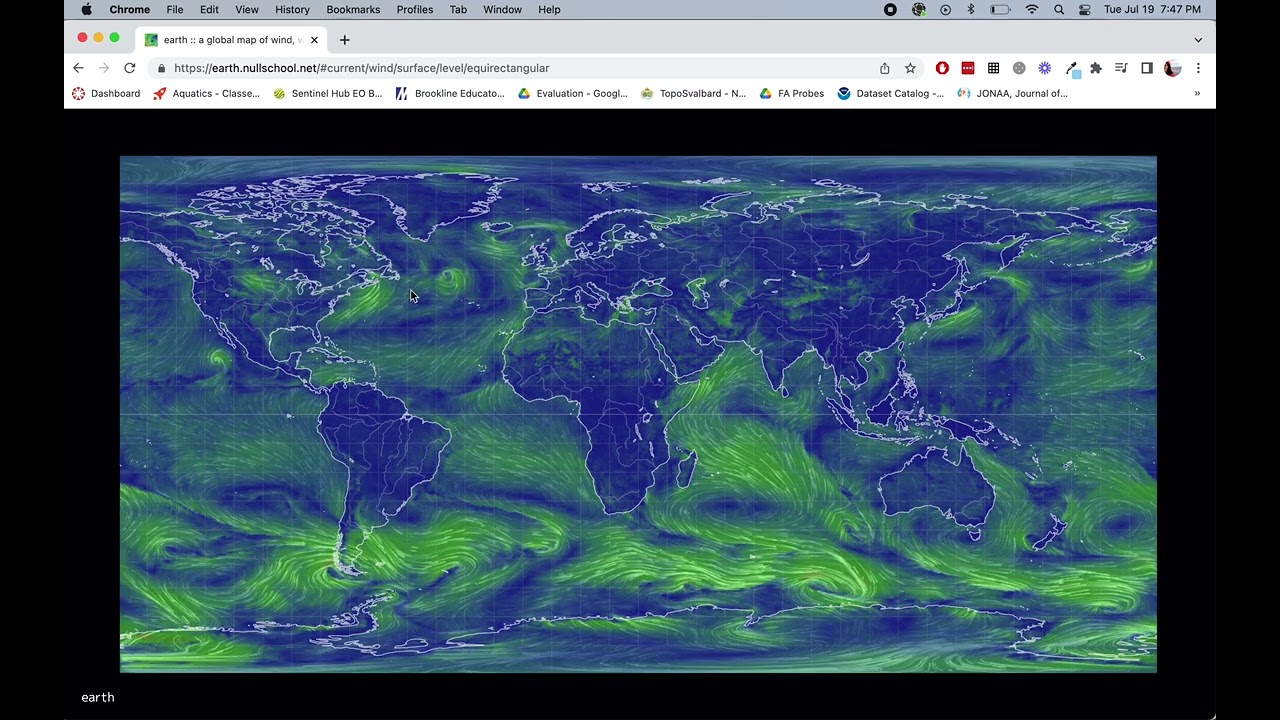This screenshot has width=1280, height=720.
Task: Open the JONAA, Journal of... bookmark
Action: tap(1012, 93)
